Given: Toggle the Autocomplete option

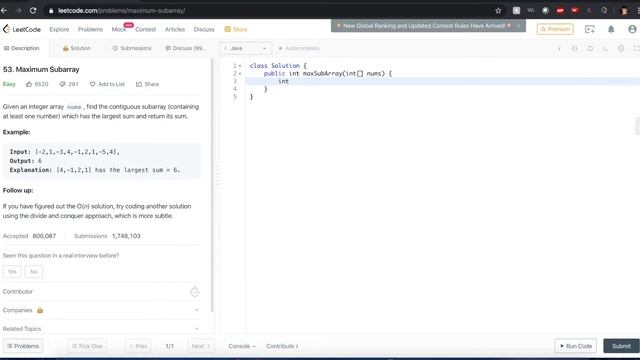Looking at the screenshot, I should [299, 48].
